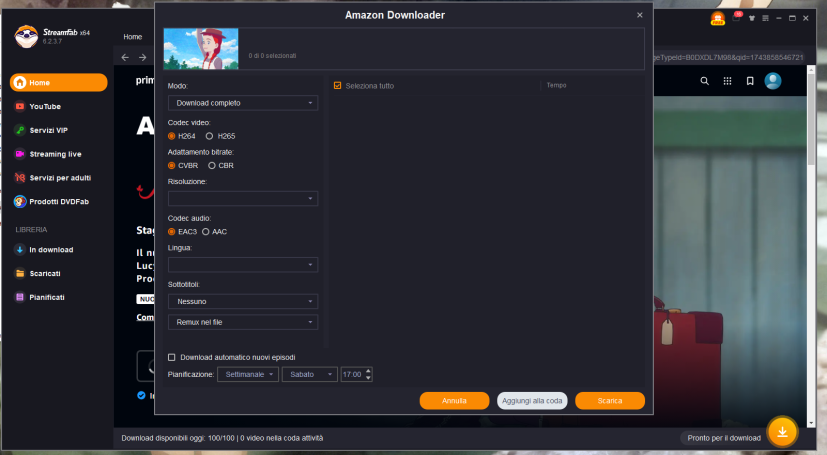
Task: Click the browser URL address bar
Action: [728, 57]
